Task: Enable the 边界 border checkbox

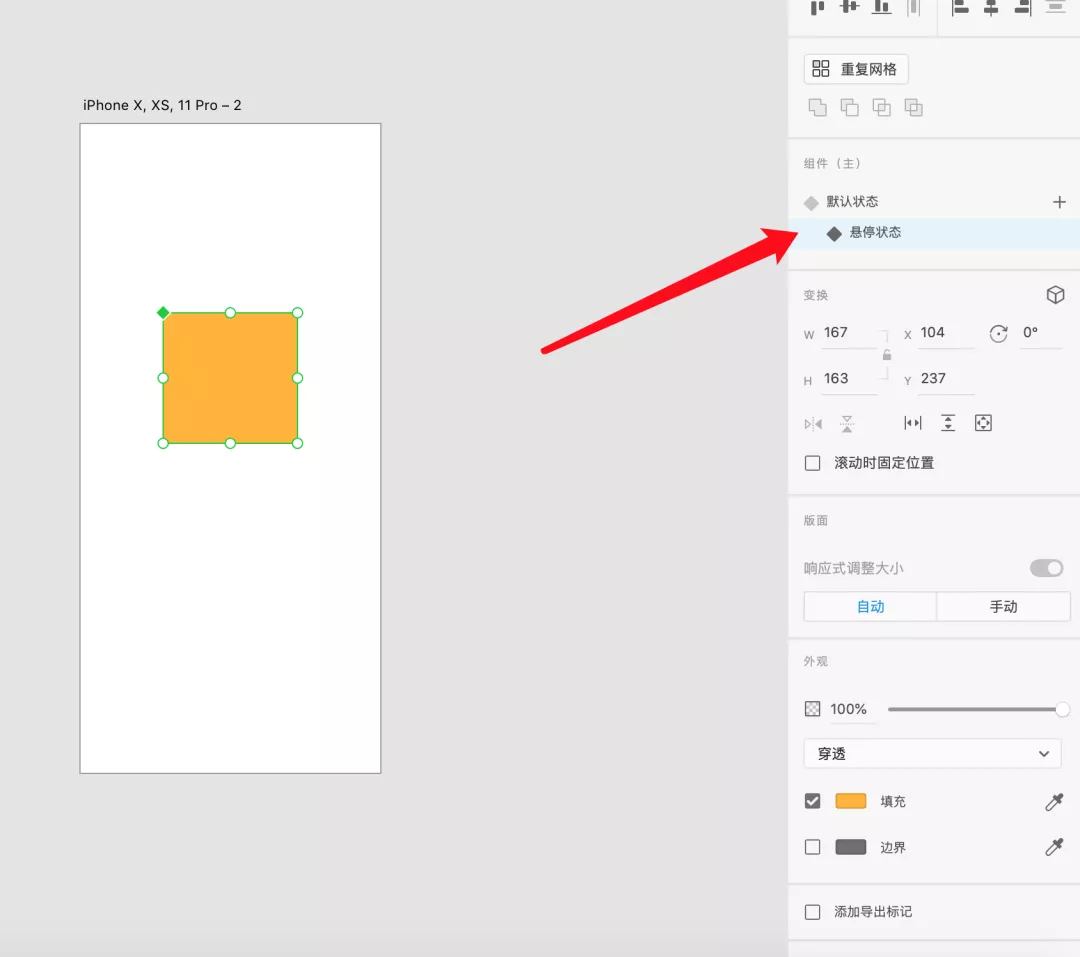Action: point(813,847)
